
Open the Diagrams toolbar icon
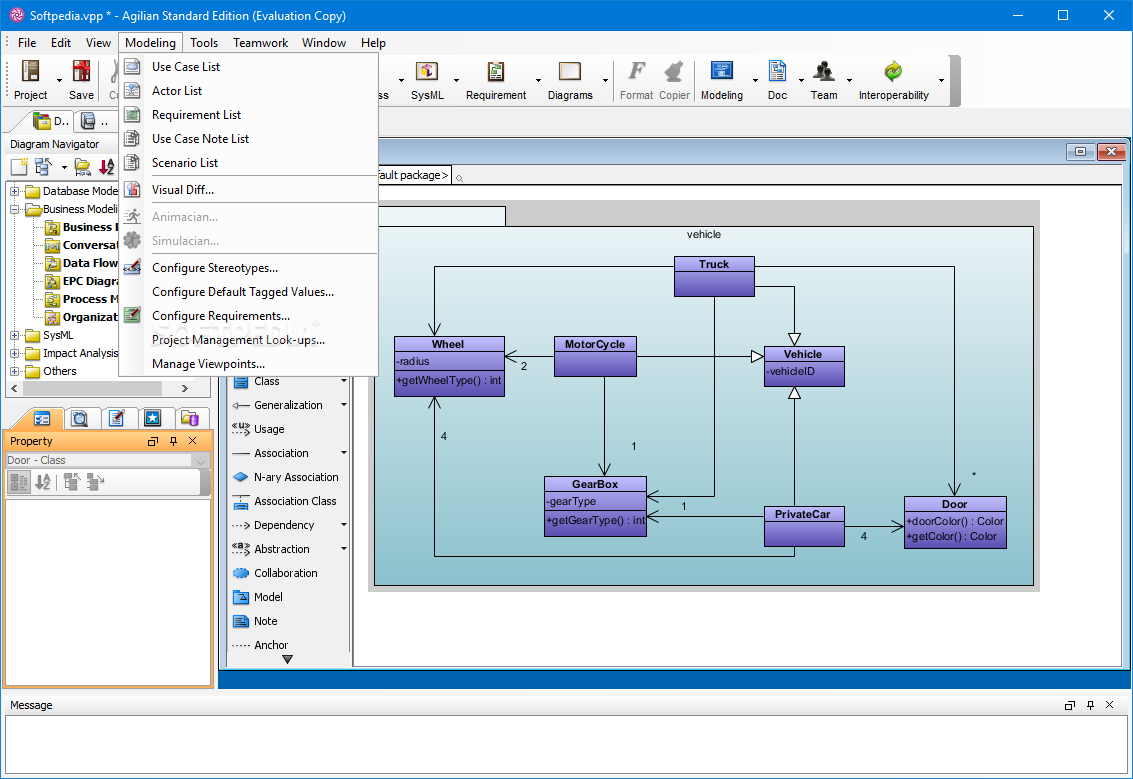click(x=569, y=79)
